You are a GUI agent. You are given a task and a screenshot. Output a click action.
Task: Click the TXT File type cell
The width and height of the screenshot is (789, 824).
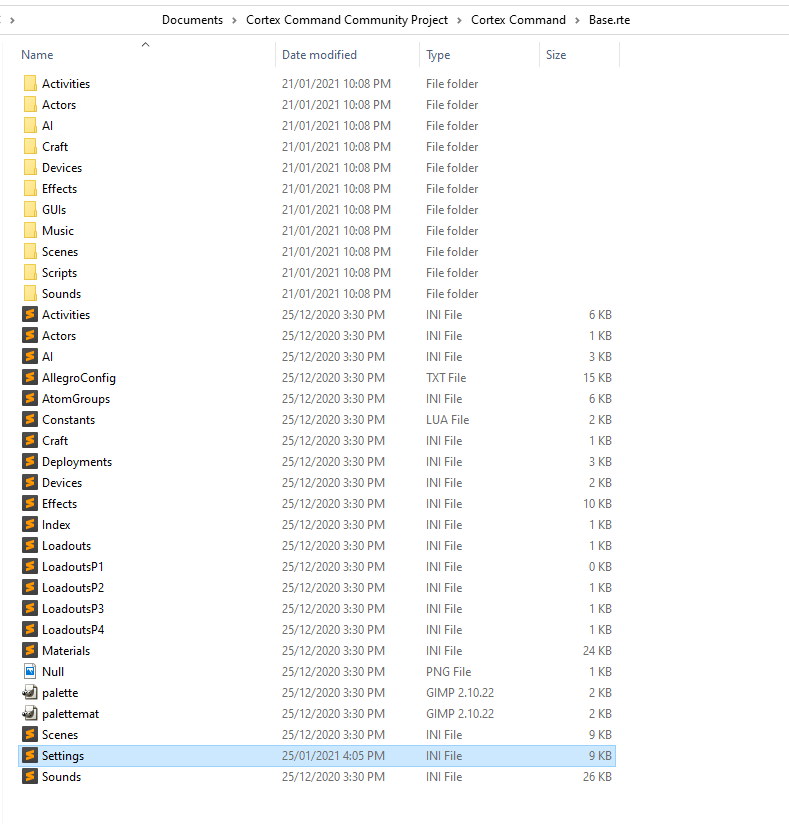click(x=446, y=377)
